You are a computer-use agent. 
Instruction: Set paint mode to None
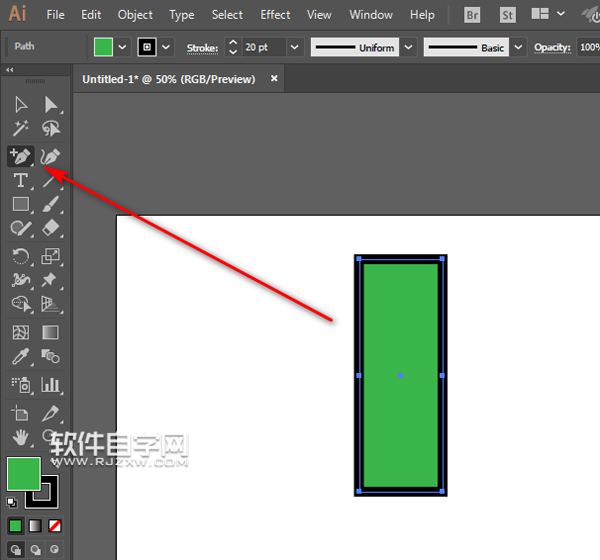click(x=55, y=526)
